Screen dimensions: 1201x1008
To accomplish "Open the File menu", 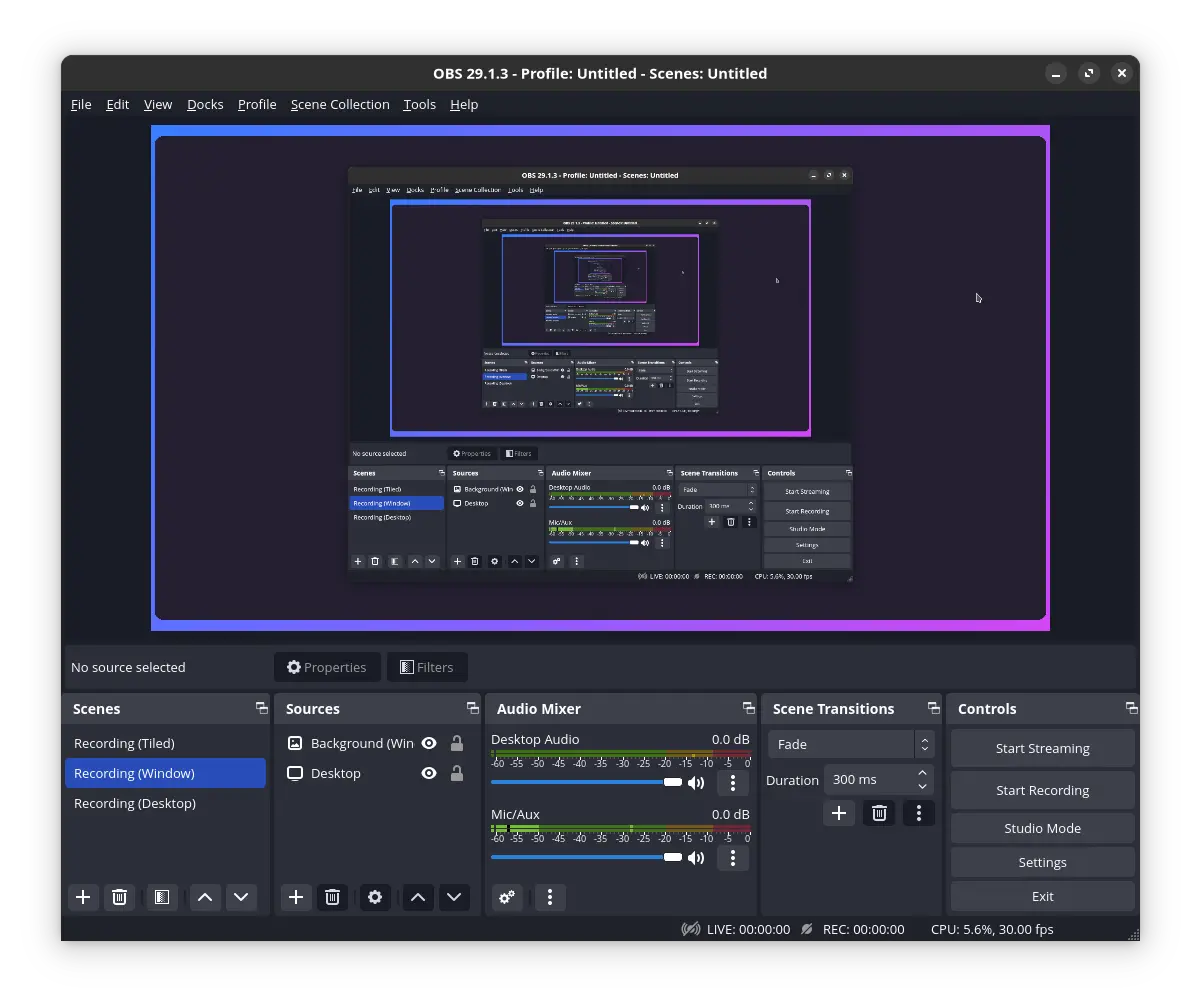I will [x=81, y=104].
